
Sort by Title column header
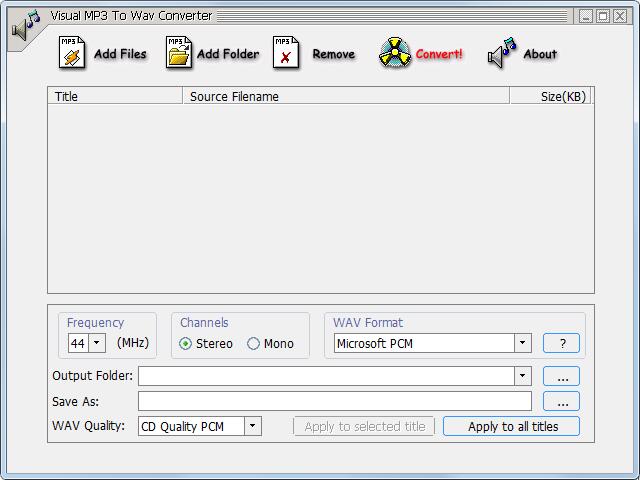(115, 96)
